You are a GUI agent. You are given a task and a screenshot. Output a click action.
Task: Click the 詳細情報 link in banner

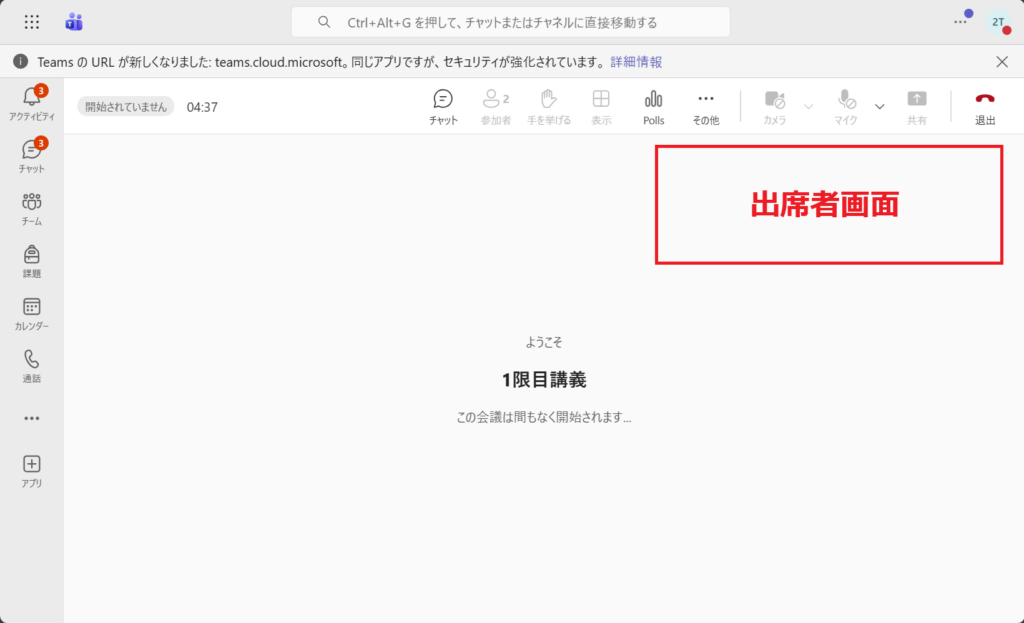(x=636, y=62)
